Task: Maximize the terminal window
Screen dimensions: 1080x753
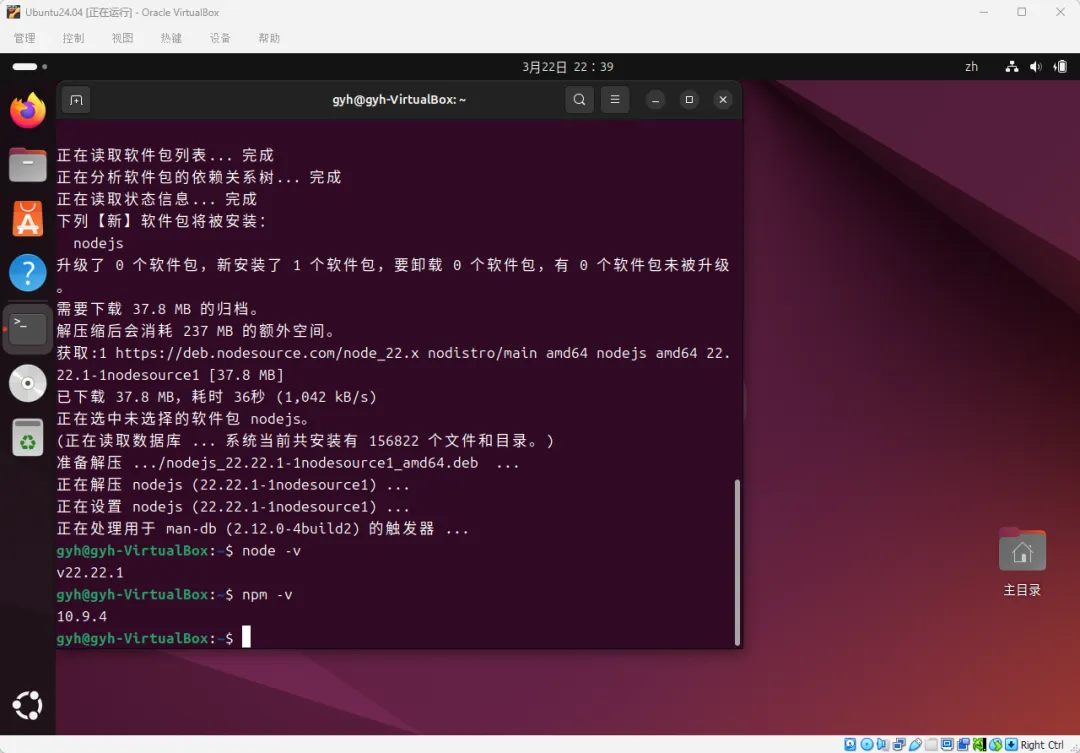Action: pos(689,100)
